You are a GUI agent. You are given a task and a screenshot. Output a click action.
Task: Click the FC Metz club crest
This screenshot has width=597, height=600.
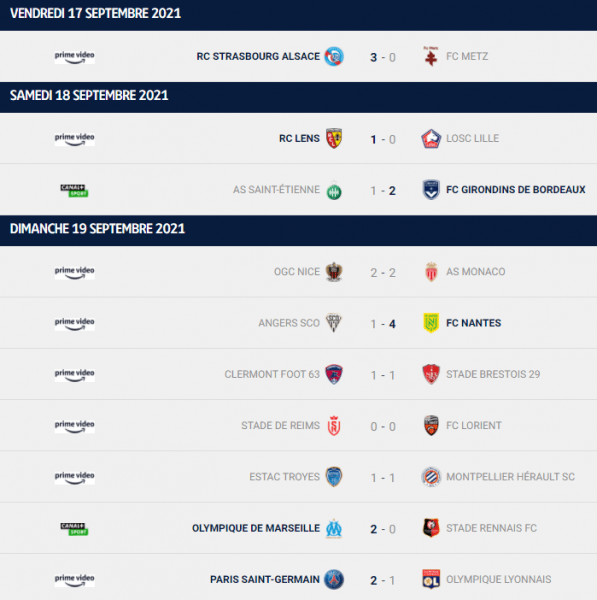[431, 56]
